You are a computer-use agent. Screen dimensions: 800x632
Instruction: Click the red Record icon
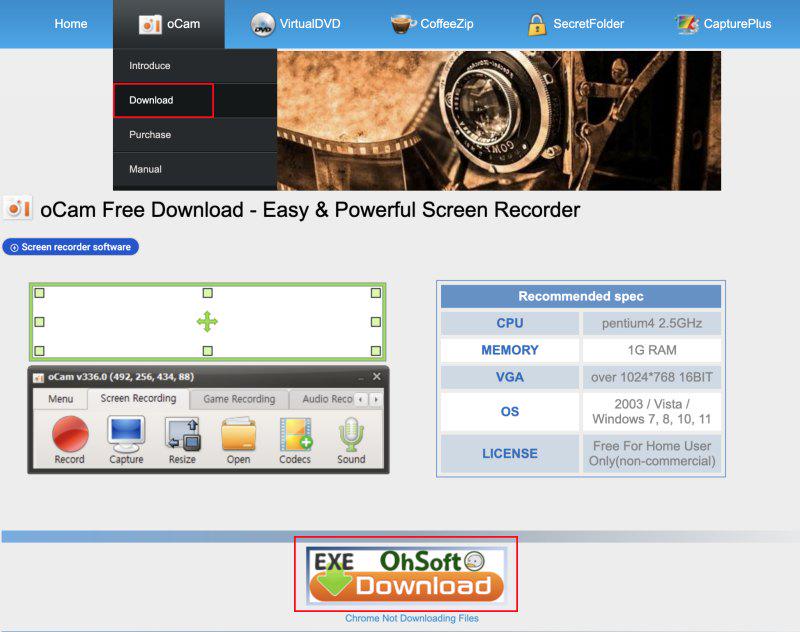click(70, 435)
